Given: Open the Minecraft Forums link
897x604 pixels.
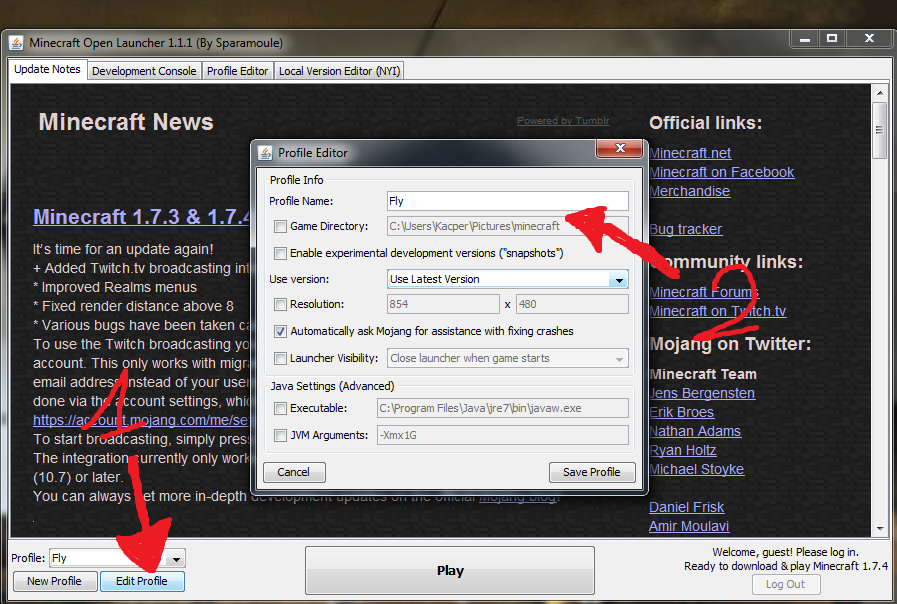Looking at the screenshot, I should coord(704,292).
